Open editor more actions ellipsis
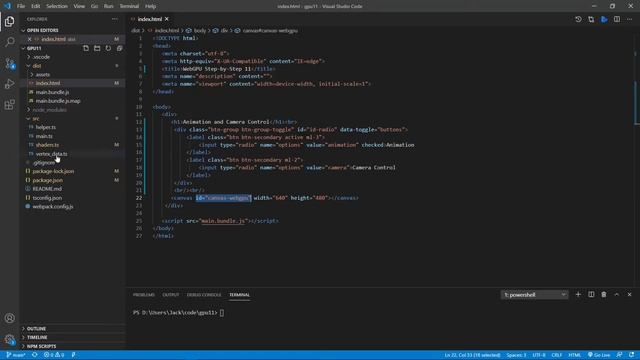Viewport: 640px width, 360px height. click(629, 19)
